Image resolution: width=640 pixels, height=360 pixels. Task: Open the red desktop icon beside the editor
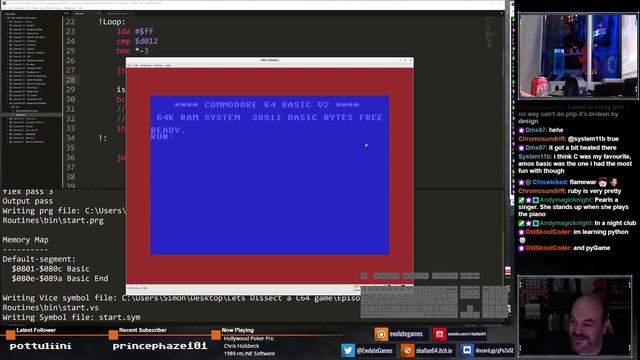(x=508, y=271)
